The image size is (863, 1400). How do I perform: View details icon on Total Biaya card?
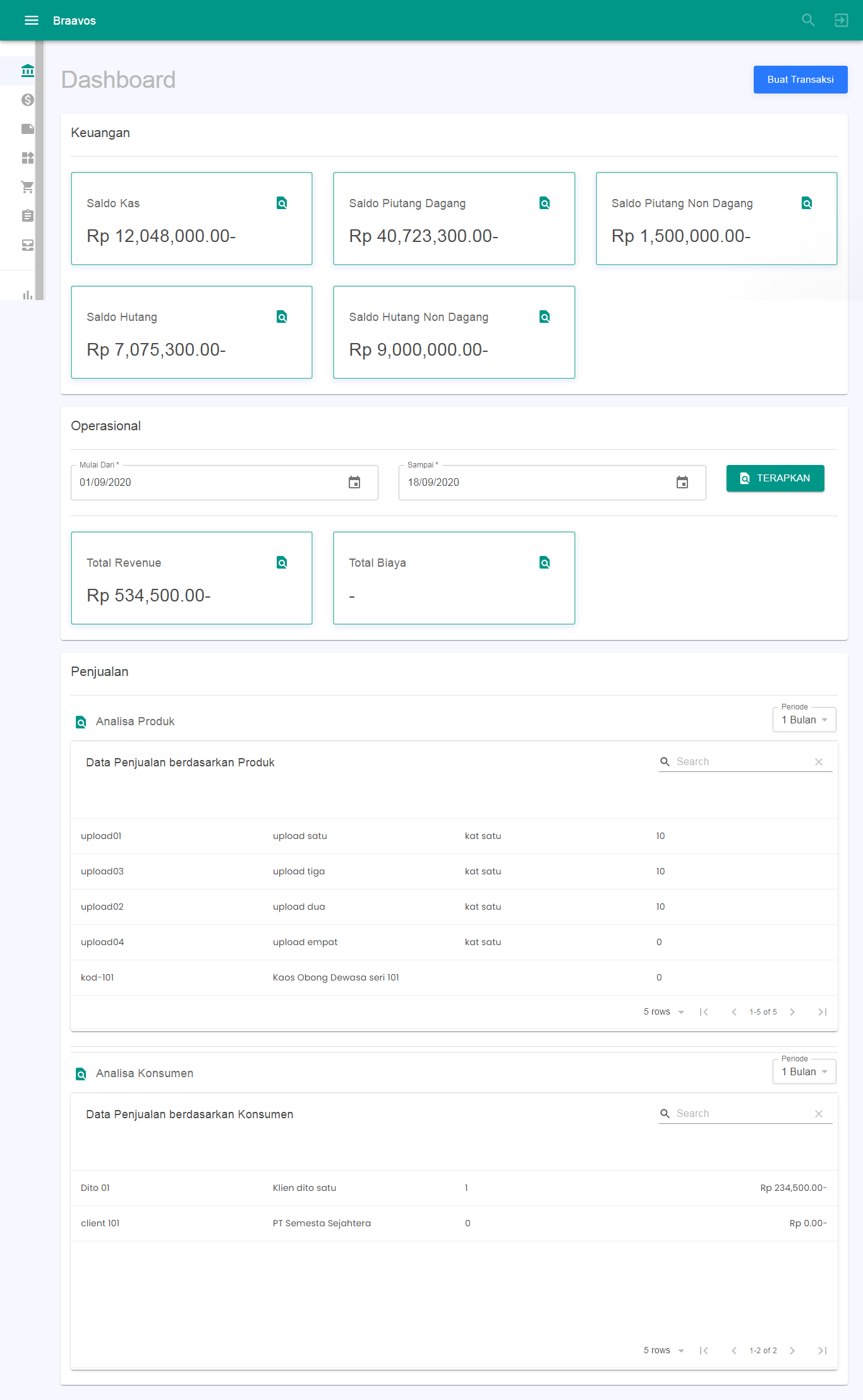545,562
